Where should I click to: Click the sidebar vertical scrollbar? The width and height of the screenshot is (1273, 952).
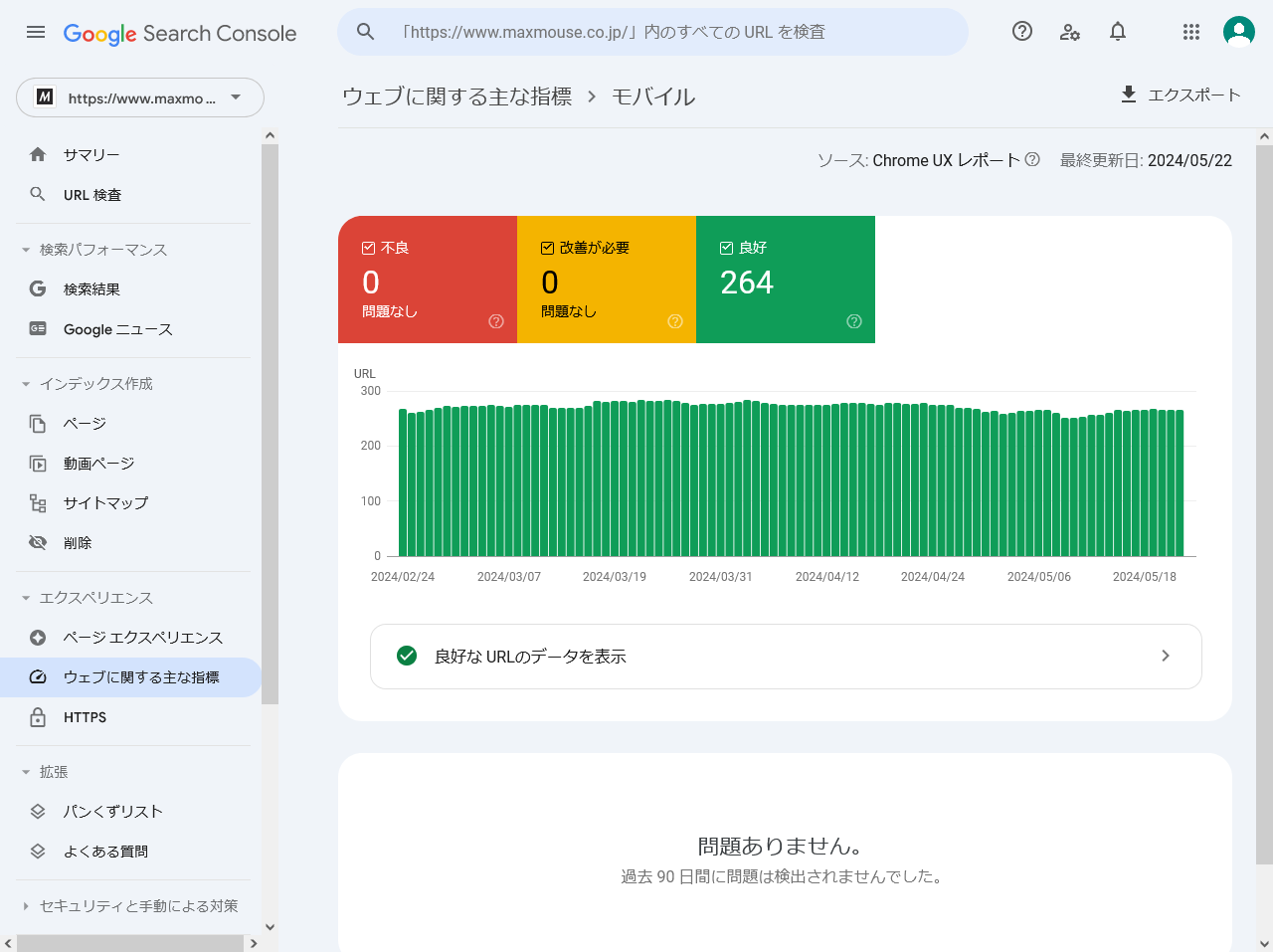tap(270, 424)
